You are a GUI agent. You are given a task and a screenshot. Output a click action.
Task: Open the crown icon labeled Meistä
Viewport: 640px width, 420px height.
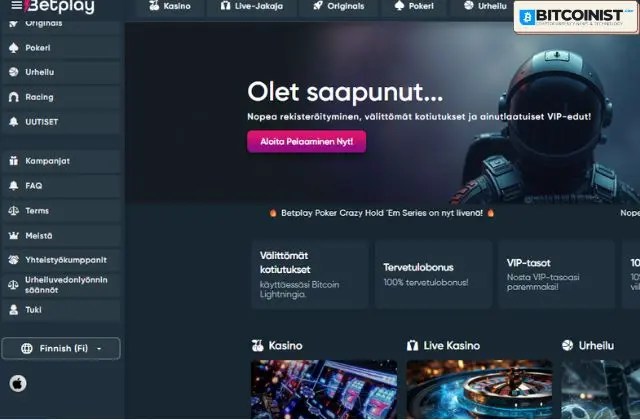pos(13,236)
